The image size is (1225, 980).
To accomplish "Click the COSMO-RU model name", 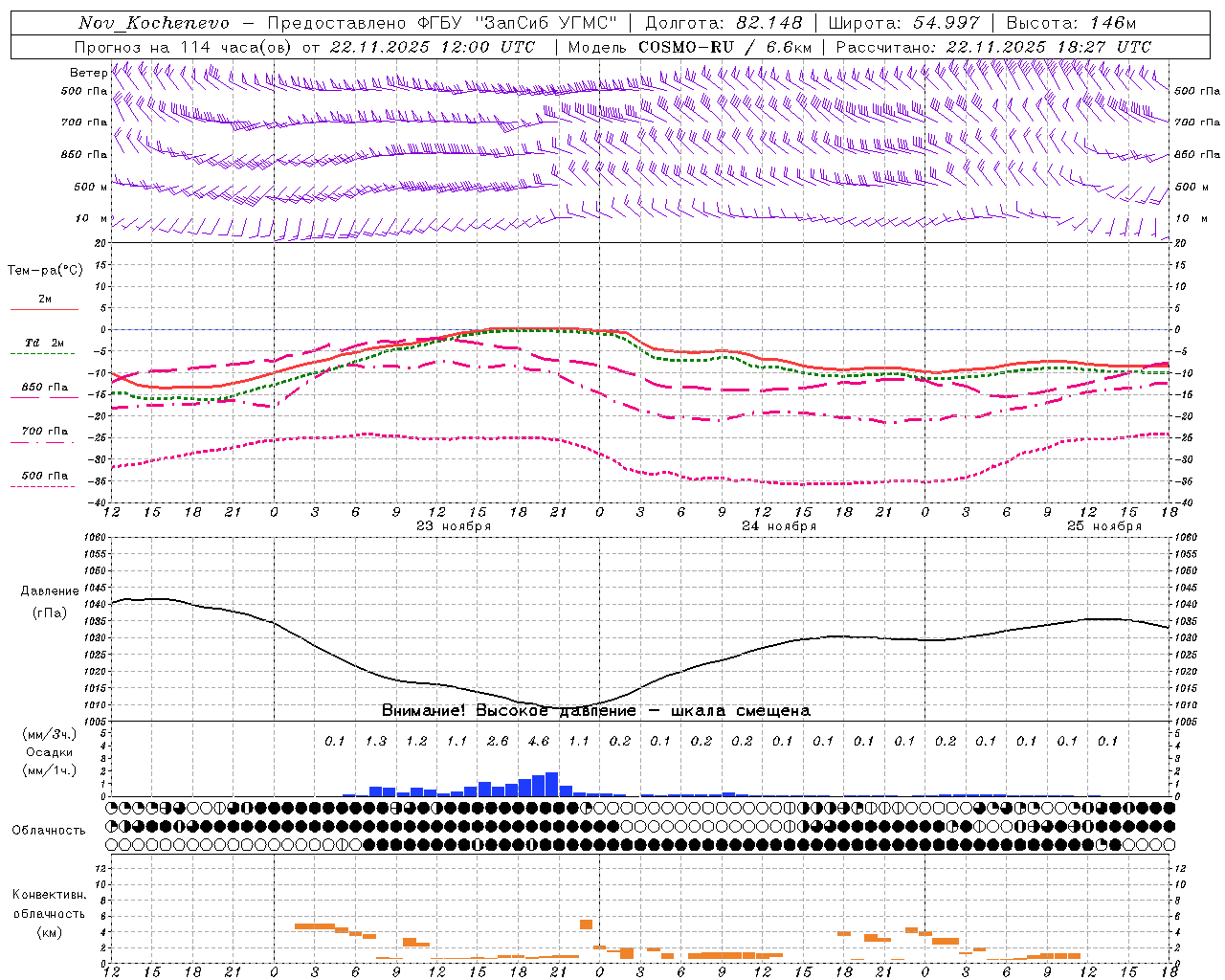I will click(x=686, y=47).
